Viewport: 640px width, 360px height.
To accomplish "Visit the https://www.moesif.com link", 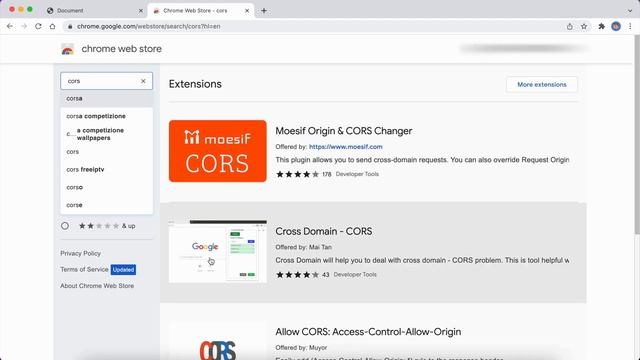I will coord(346,147).
